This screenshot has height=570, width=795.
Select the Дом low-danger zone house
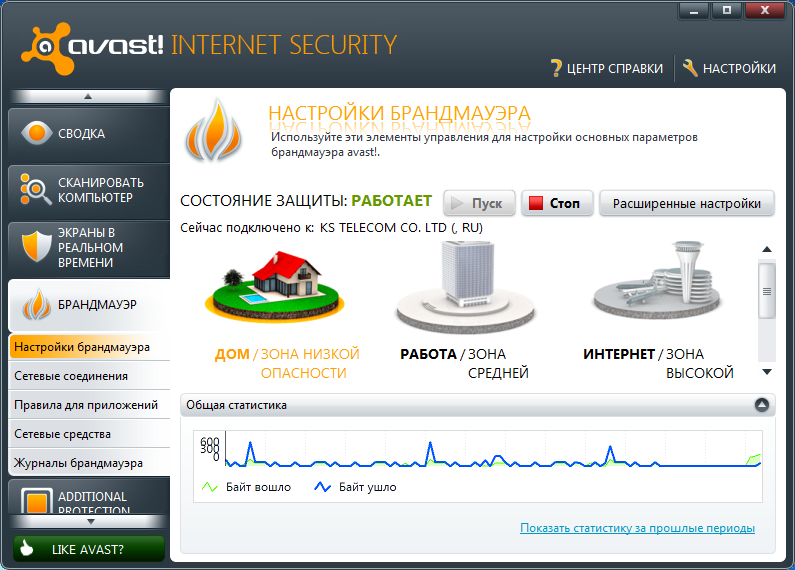274,285
